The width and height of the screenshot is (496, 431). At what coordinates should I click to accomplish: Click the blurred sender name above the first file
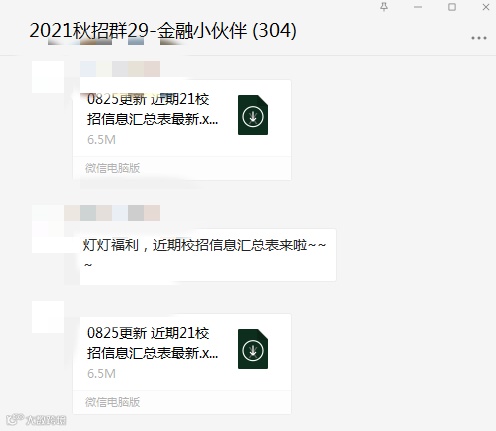120,69
